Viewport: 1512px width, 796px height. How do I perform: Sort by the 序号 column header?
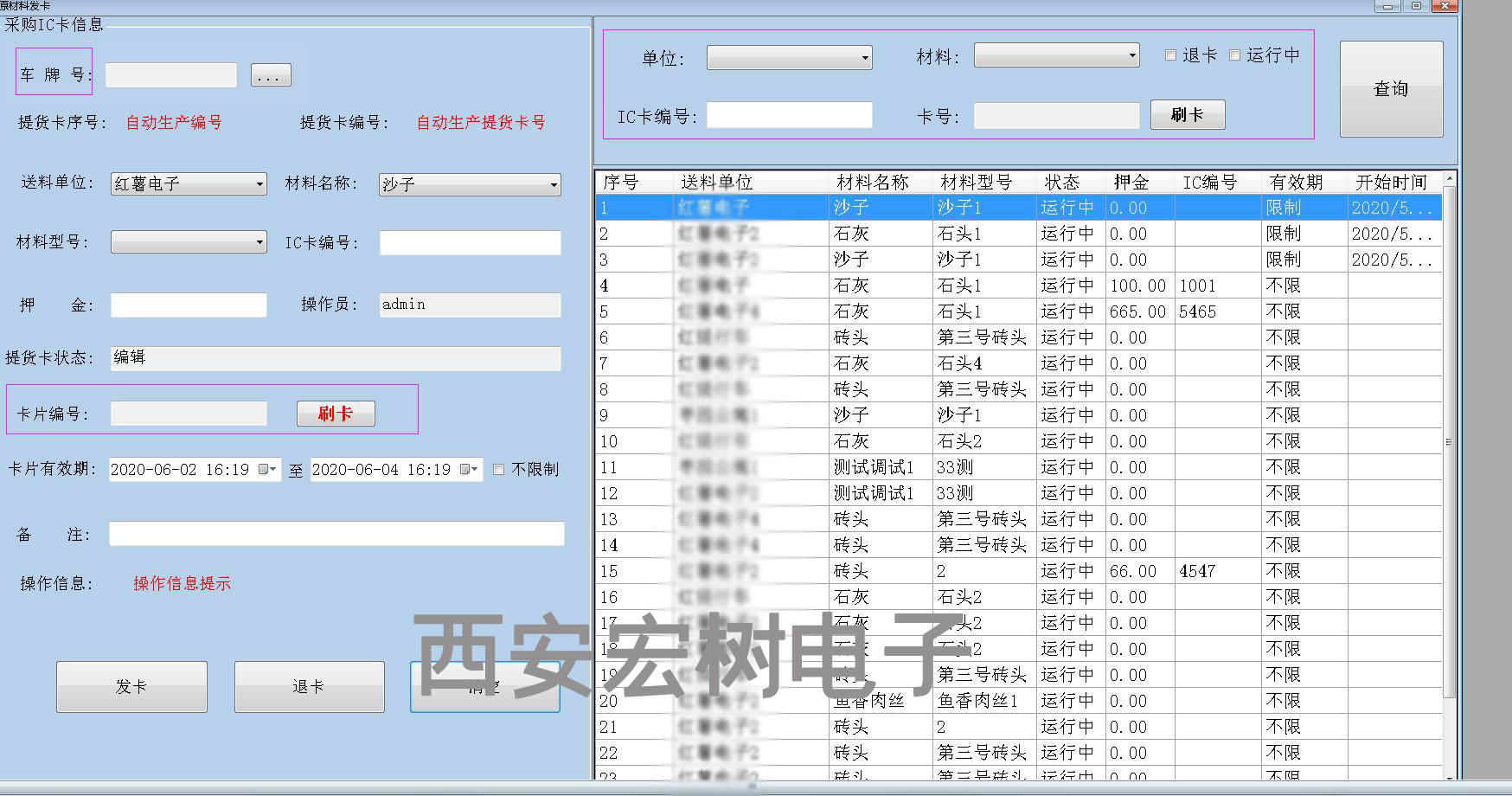coord(634,183)
